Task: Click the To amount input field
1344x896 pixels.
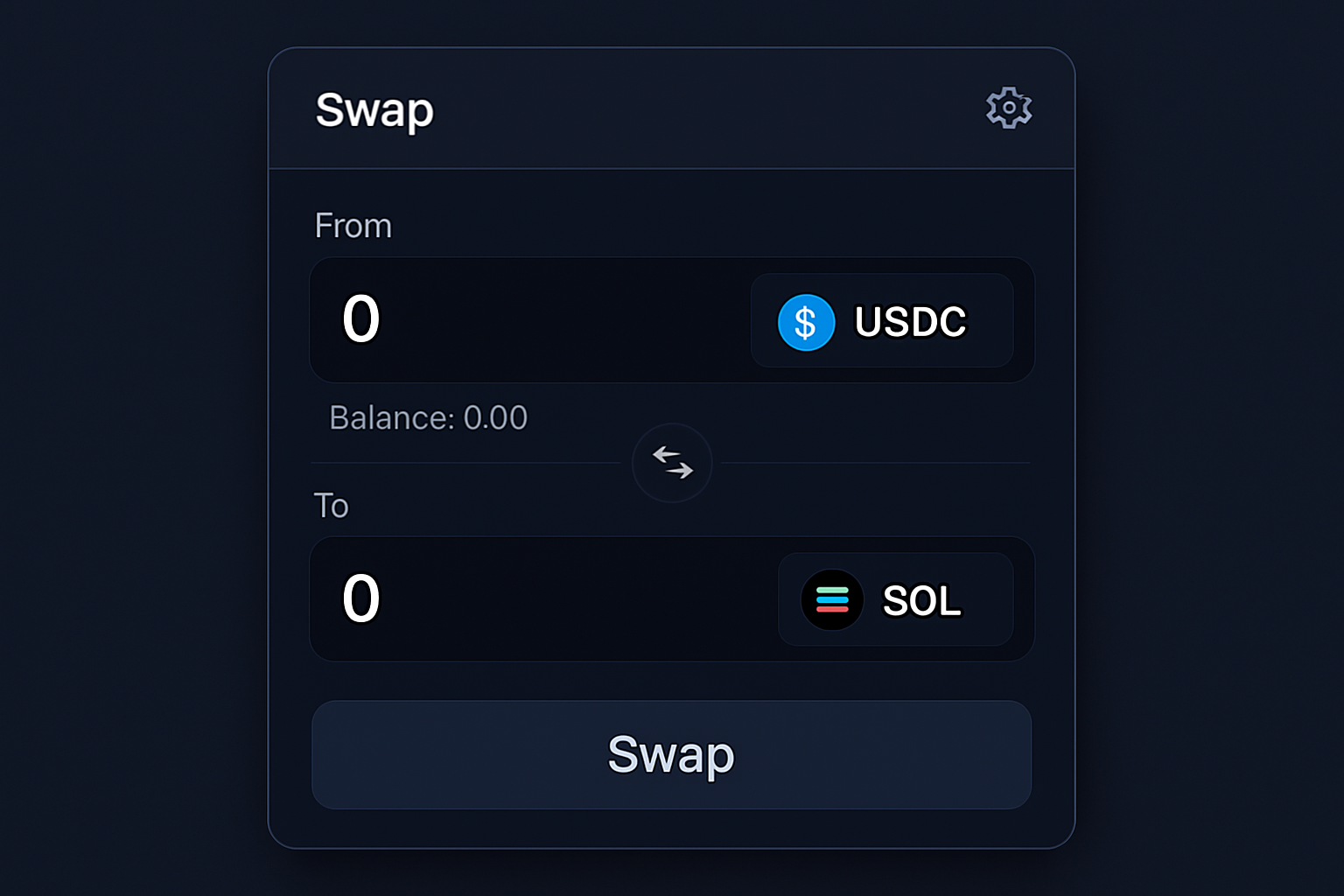Action: click(361, 599)
